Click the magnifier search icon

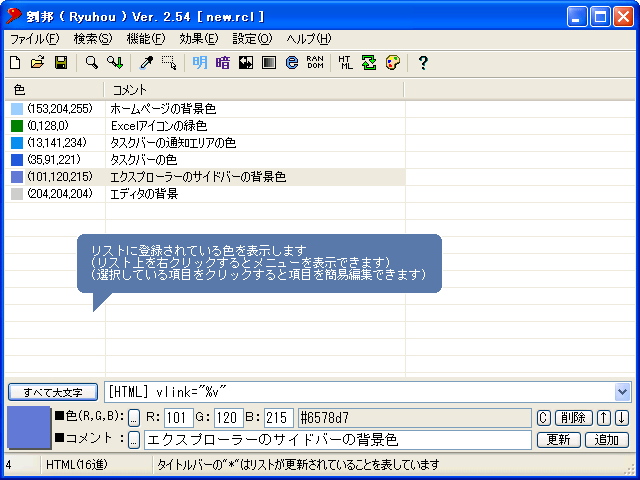[92, 63]
